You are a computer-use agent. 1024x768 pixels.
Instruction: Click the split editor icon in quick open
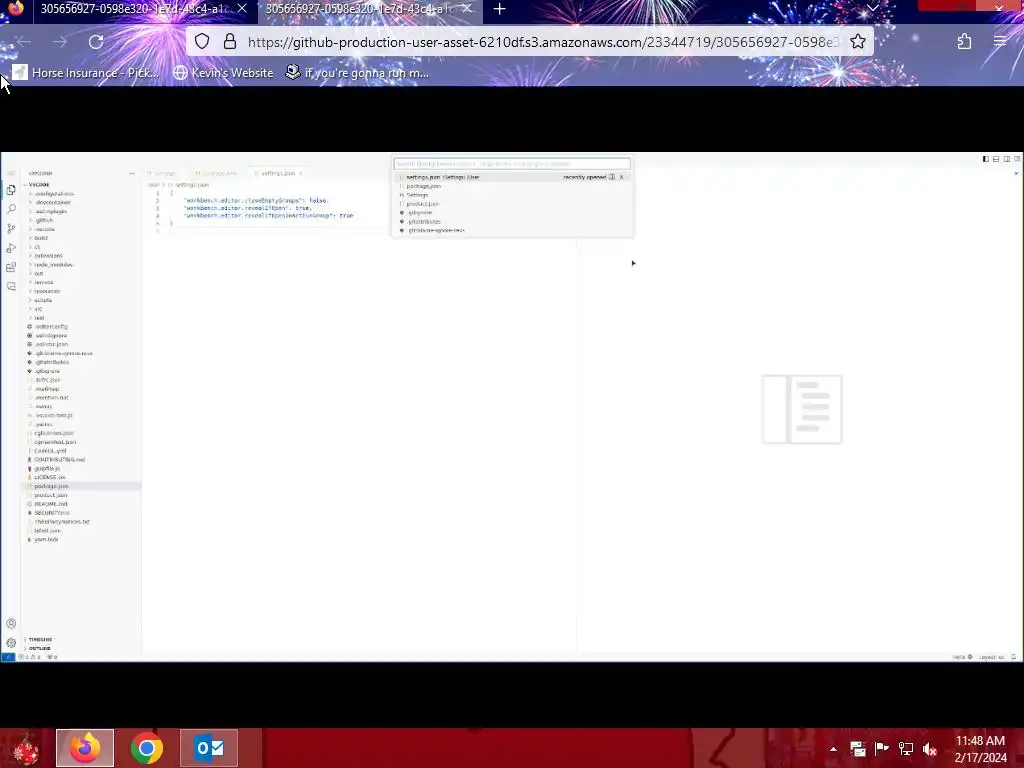(612, 177)
